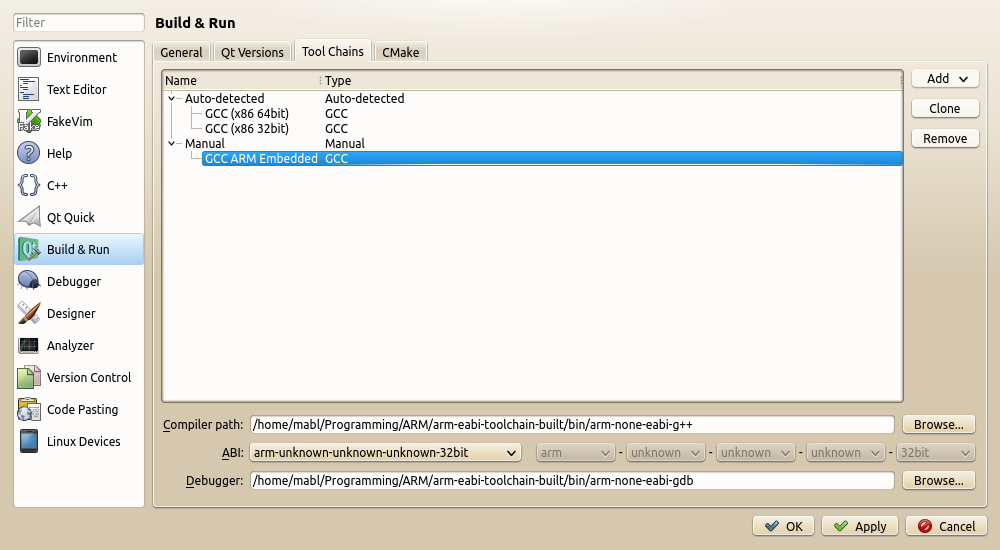Select the Designer tools icon
The height and width of the screenshot is (550, 1000).
[29, 313]
